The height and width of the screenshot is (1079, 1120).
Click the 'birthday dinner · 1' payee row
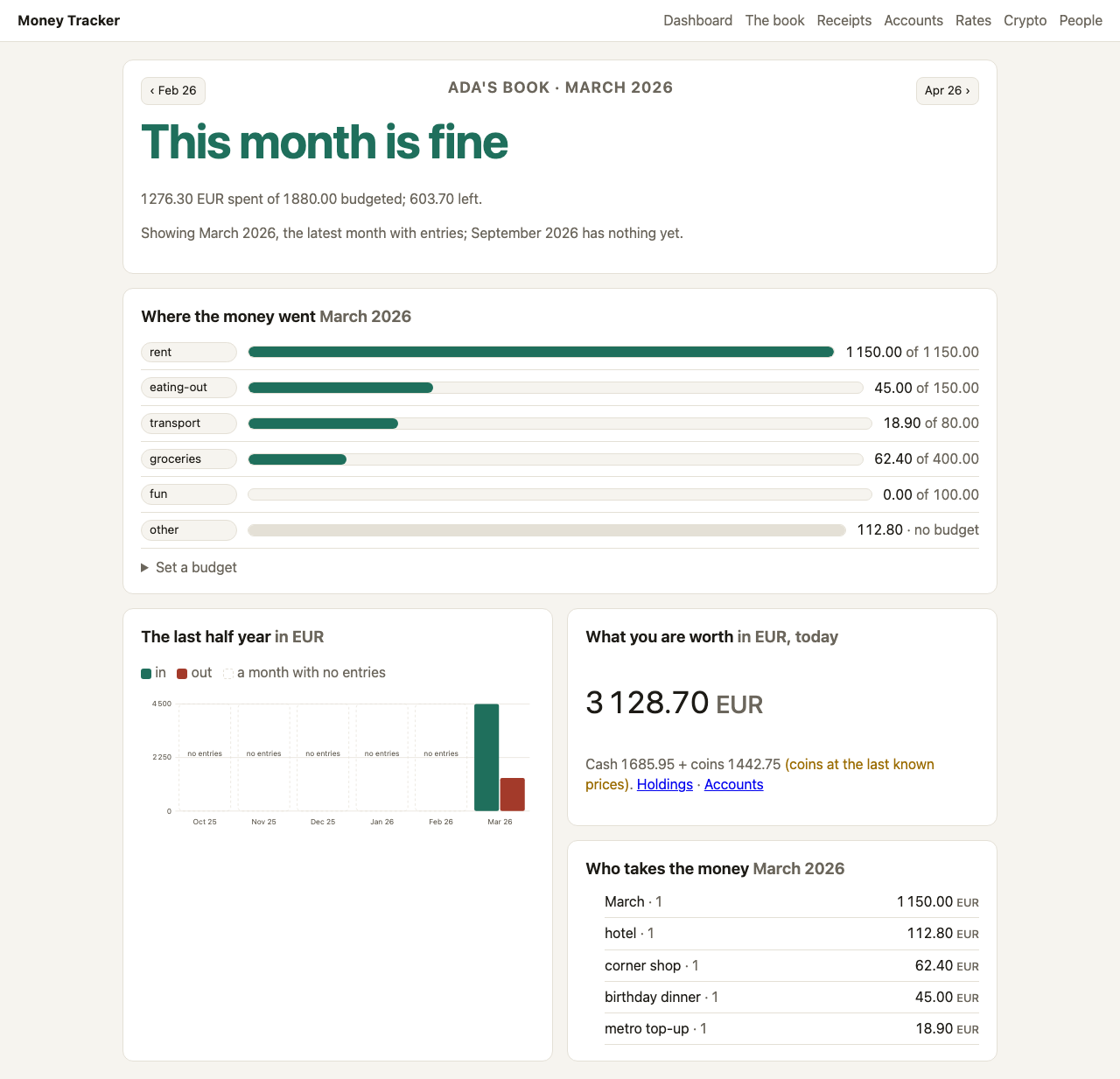[792, 998]
